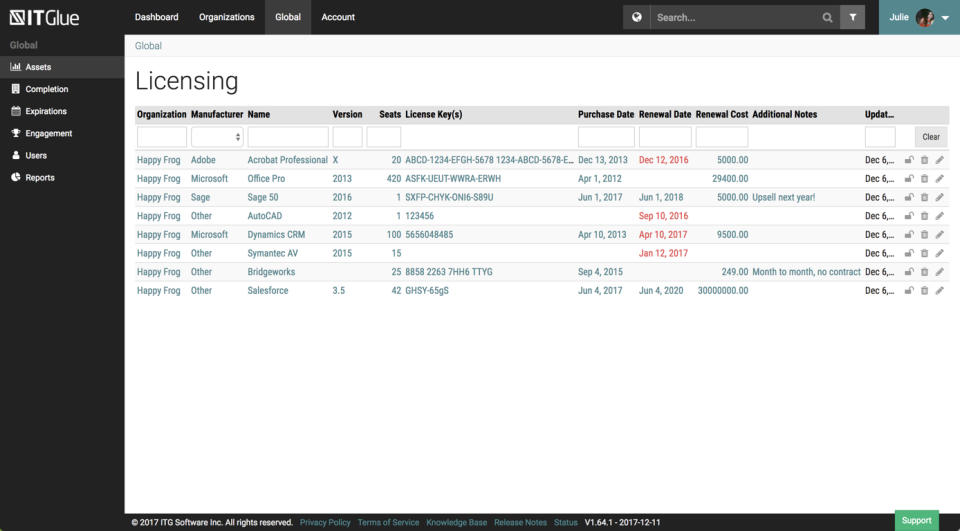The image size is (960, 531).
Task: Clear the table filters
Action: click(x=931, y=137)
